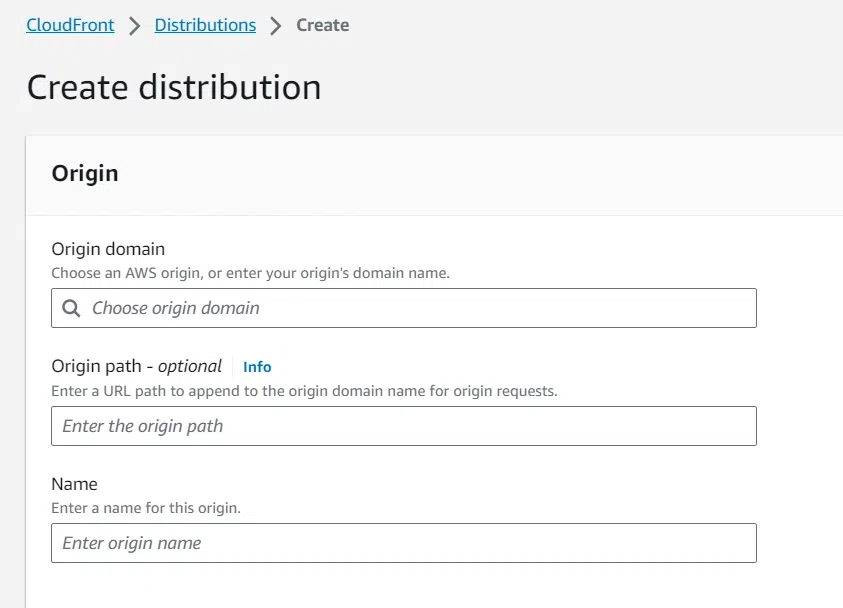Select the Create breadcrumb item
843x608 pixels.
[322, 25]
